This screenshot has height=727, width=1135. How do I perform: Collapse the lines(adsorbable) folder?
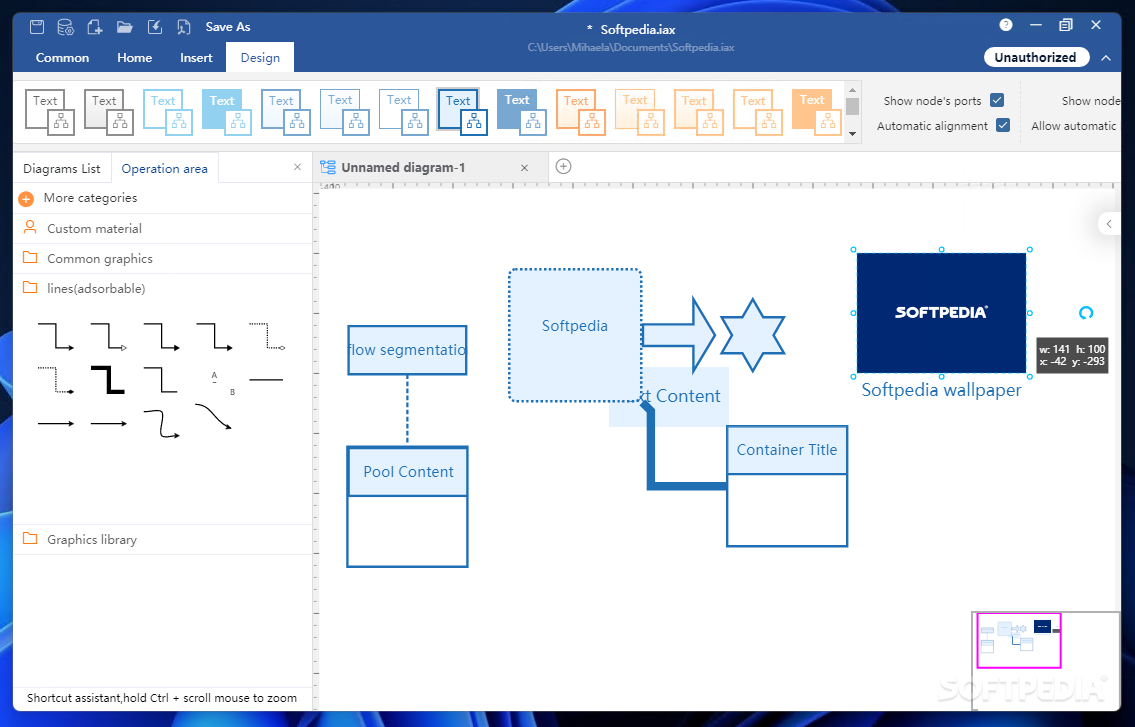click(x=163, y=288)
